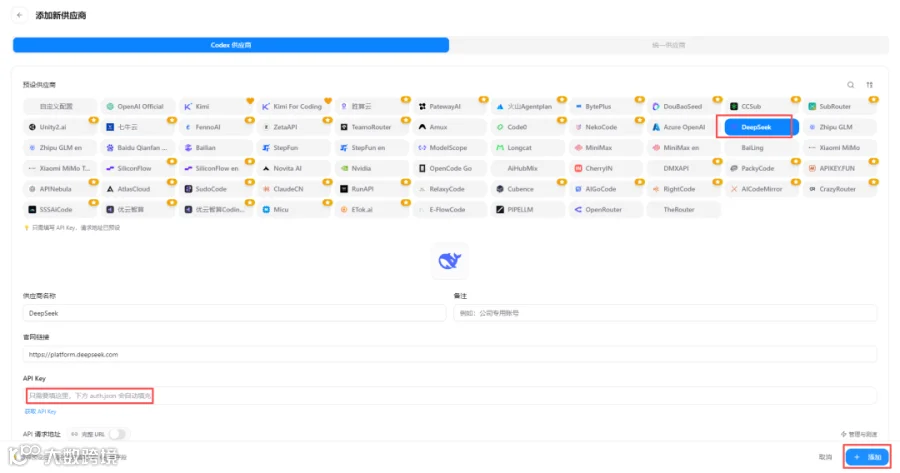Pick the Nvidia preset
The height and width of the screenshot is (473, 900).
point(373,169)
